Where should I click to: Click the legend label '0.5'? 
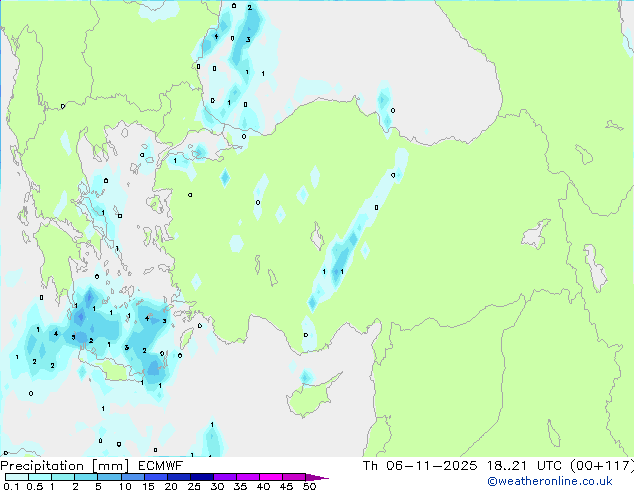tap(35, 486)
